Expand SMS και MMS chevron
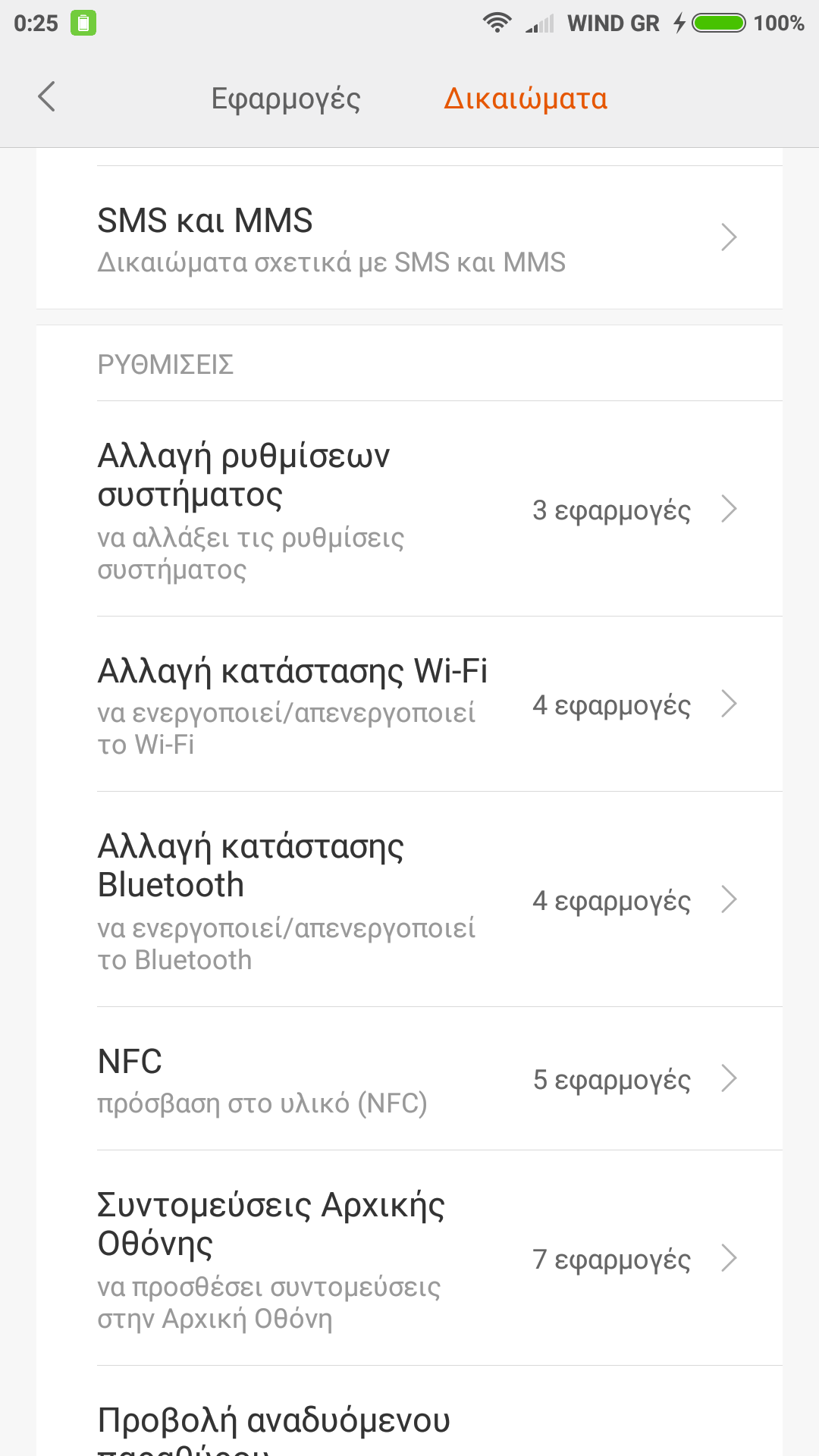This screenshot has width=819, height=1456. coord(729,237)
